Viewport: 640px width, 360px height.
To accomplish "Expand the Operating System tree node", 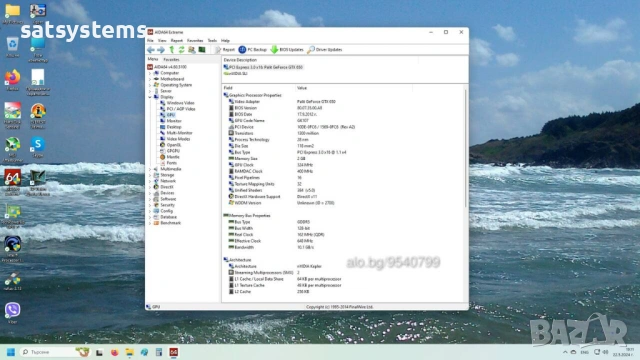I will click(x=150, y=85).
